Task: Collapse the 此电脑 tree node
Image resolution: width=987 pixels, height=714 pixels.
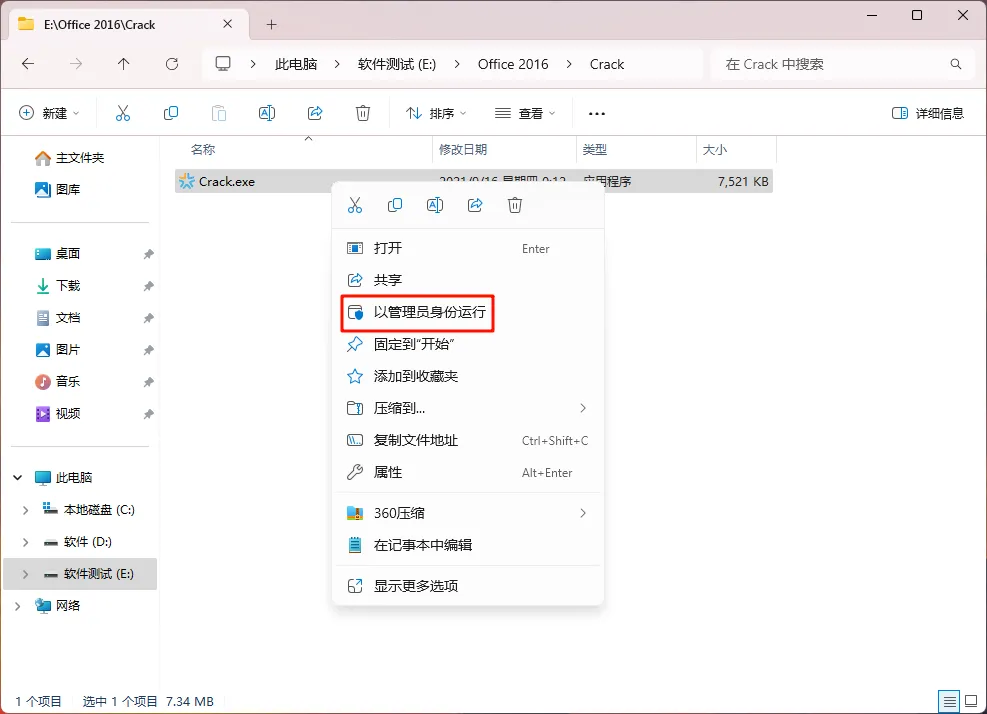Action: [18, 478]
